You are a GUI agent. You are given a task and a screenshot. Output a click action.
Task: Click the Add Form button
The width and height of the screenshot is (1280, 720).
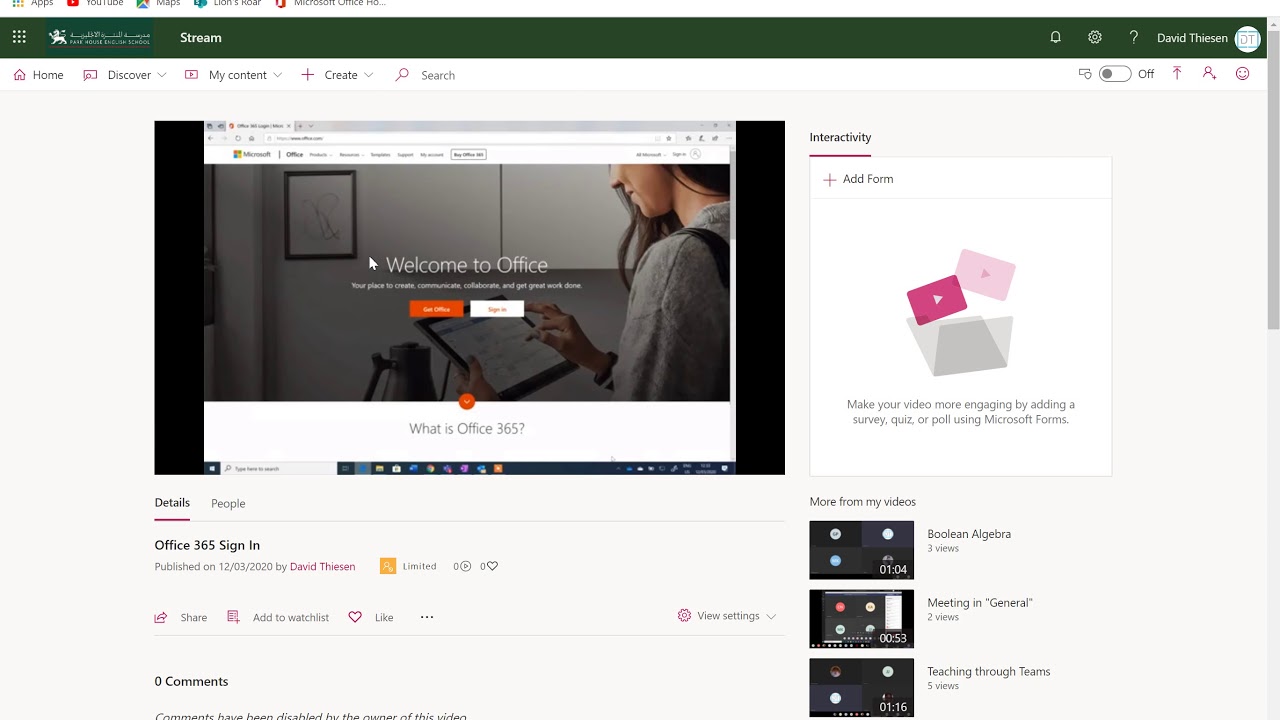pyautogui.click(x=858, y=179)
